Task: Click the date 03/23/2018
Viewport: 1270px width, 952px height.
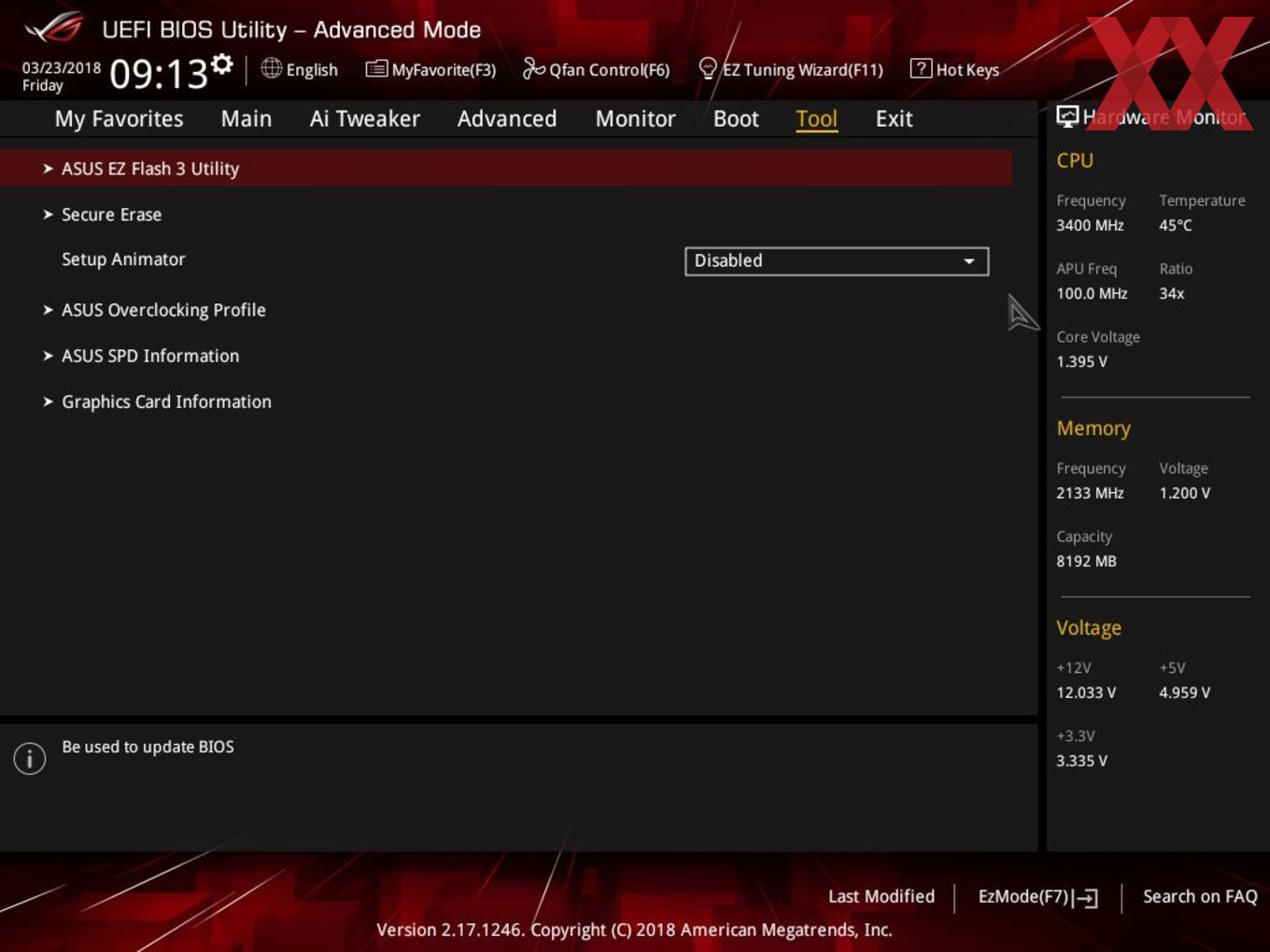Action: (x=62, y=67)
